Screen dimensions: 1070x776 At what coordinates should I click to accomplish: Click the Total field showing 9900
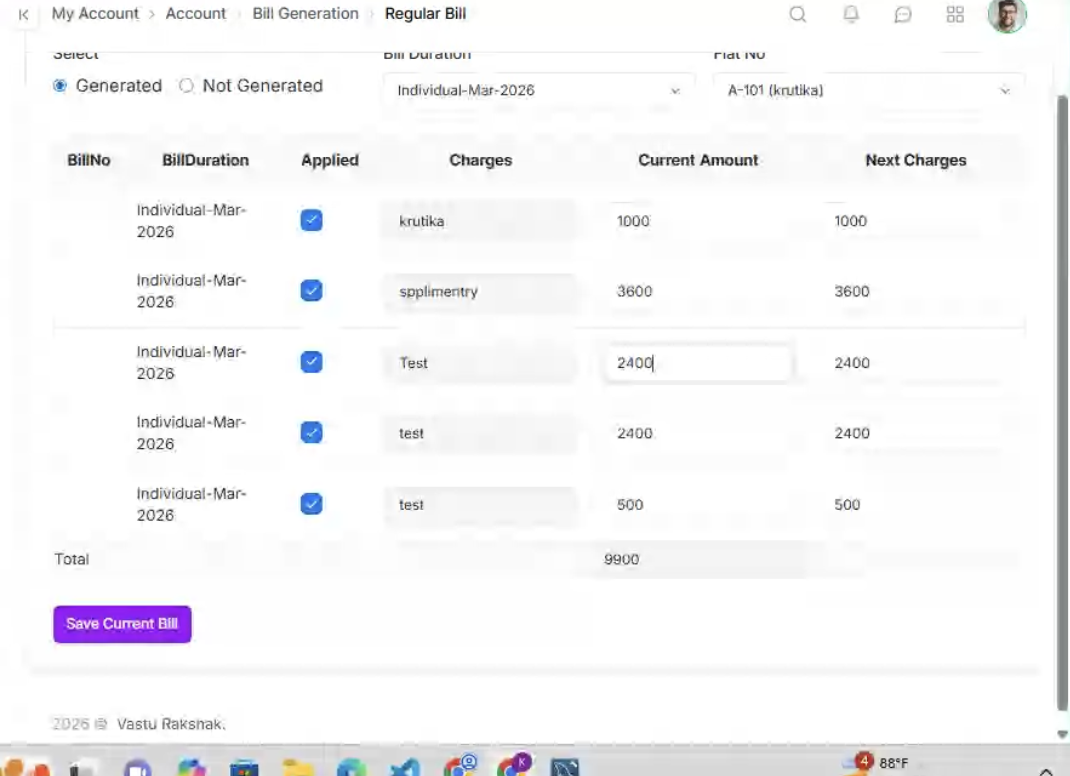pyautogui.click(x=697, y=560)
